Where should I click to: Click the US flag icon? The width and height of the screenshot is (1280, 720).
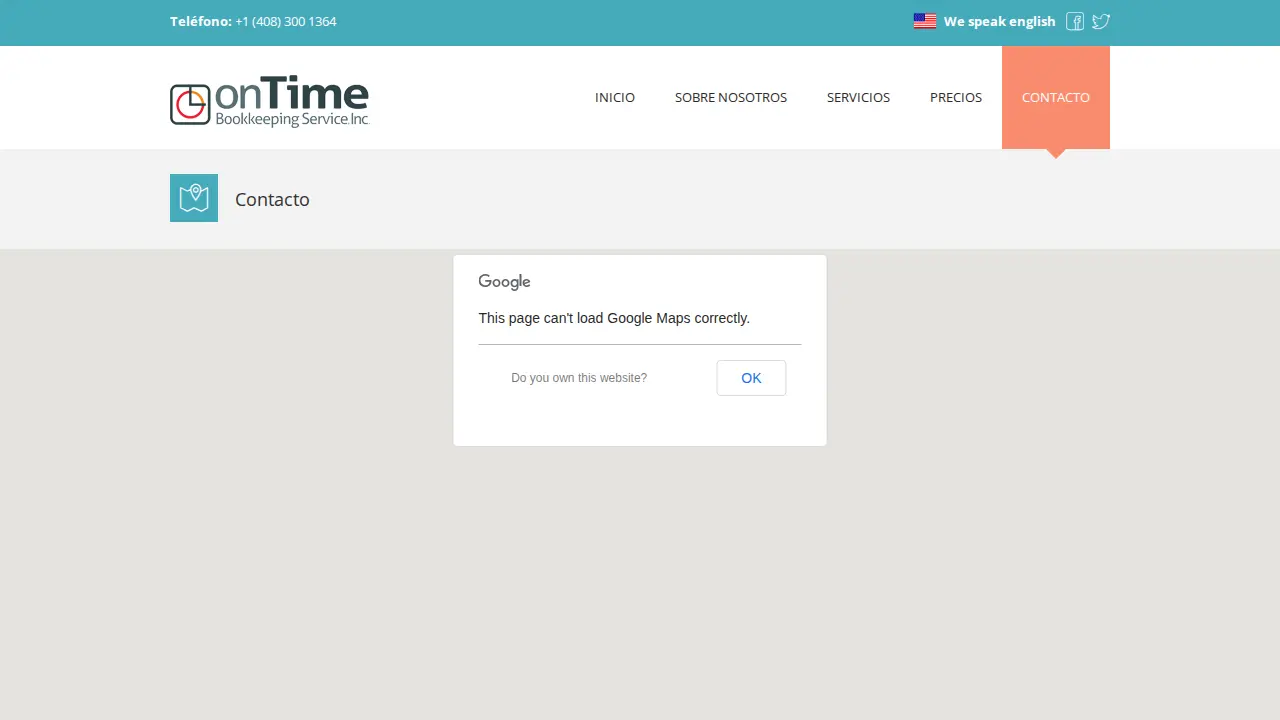point(925,21)
